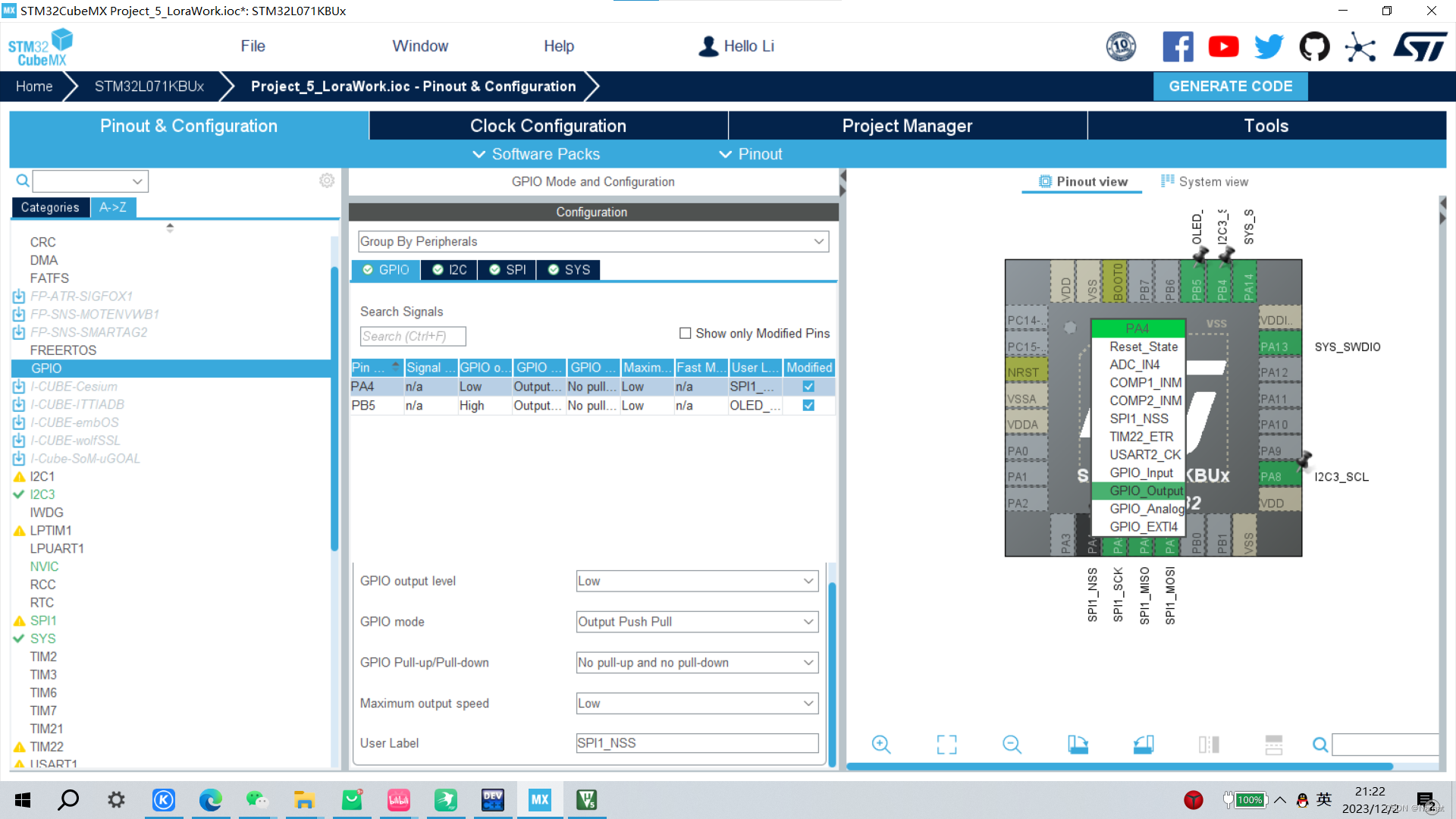The width and height of the screenshot is (1456, 819).
Task: Open the Help menu
Action: [x=559, y=46]
